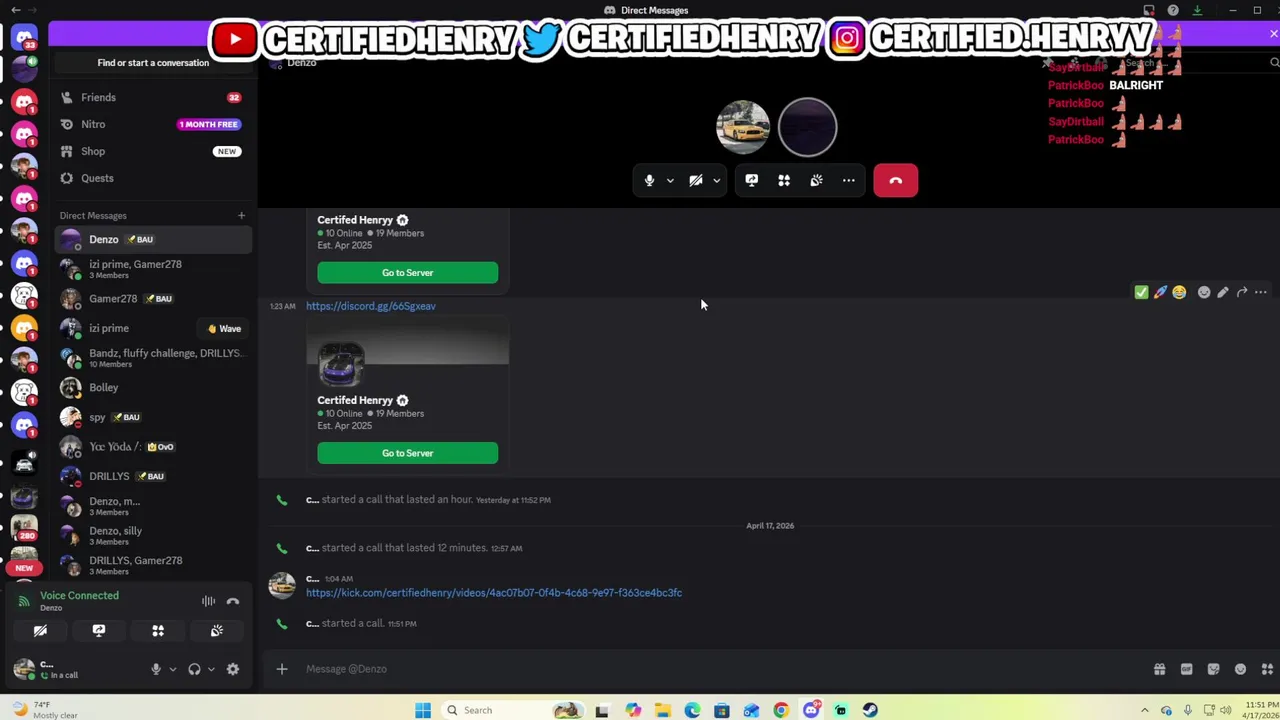Open Steam from taskbar

(870, 710)
